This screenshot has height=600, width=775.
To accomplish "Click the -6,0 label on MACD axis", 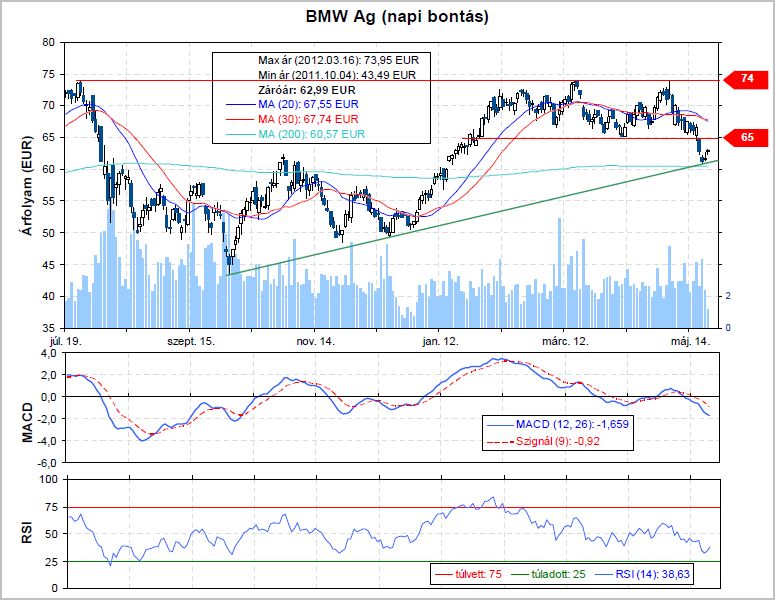I will (48, 463).
